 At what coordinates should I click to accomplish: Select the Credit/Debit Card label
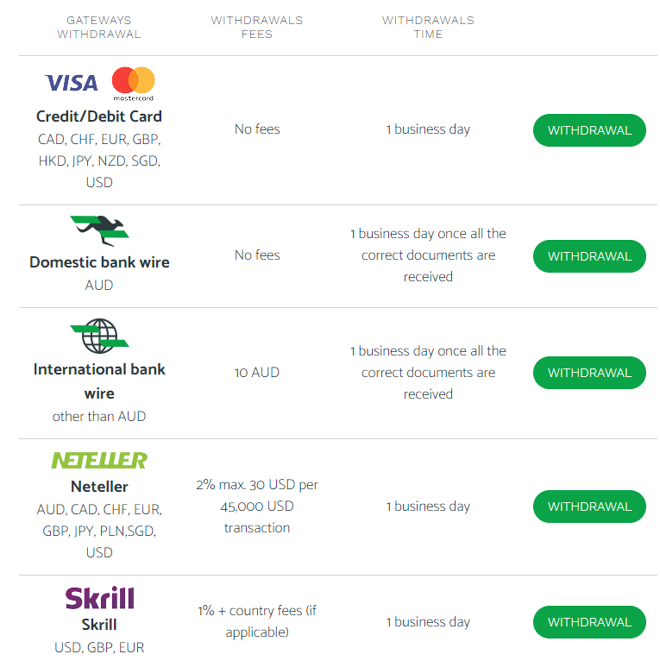(99, 116)
